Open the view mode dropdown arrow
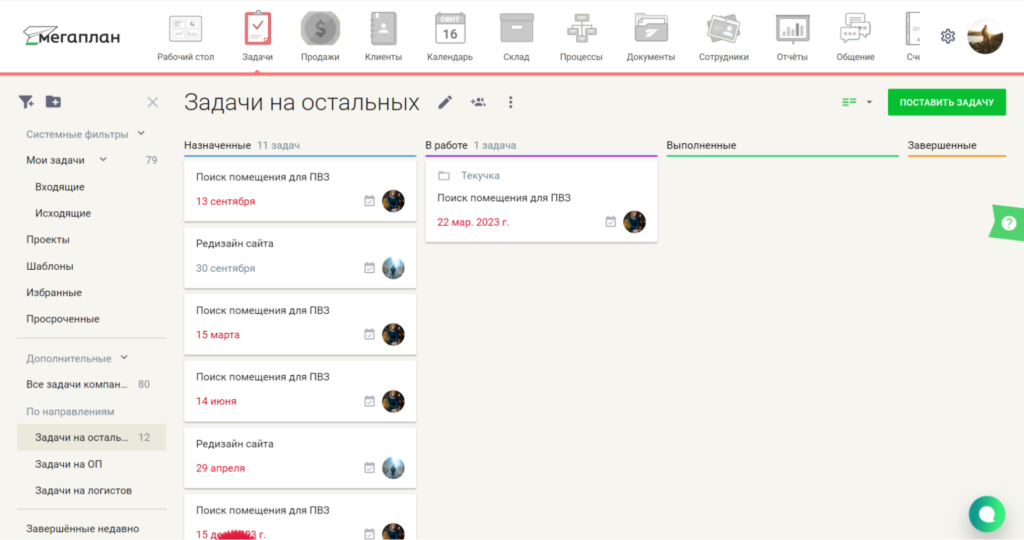The width and height of the screenshot is (1024, 540). pyautogui.click(x=869, y=103)
